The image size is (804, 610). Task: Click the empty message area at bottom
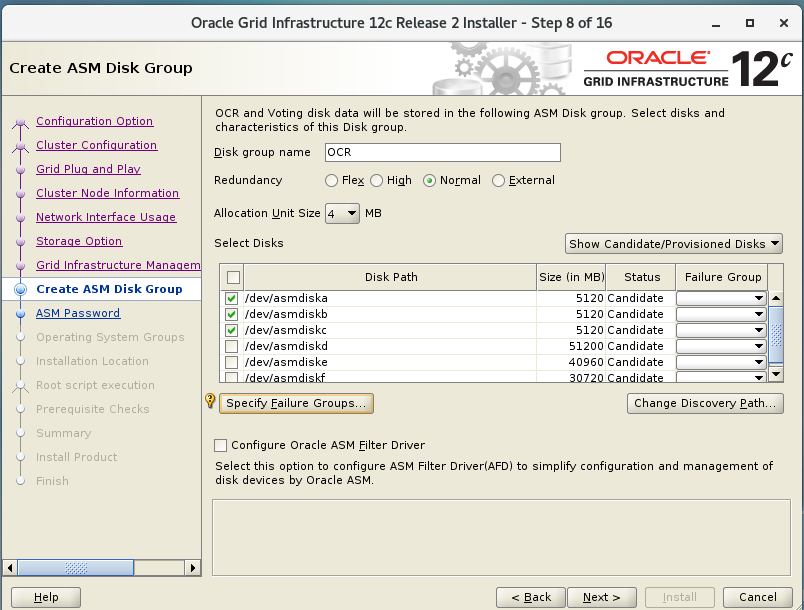pos(501,538)
